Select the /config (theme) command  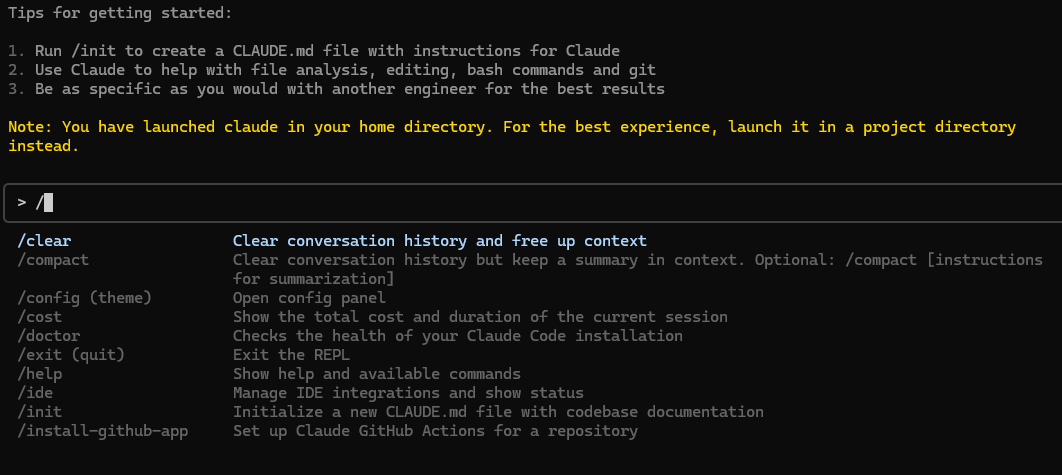click(x=85, y=297)
